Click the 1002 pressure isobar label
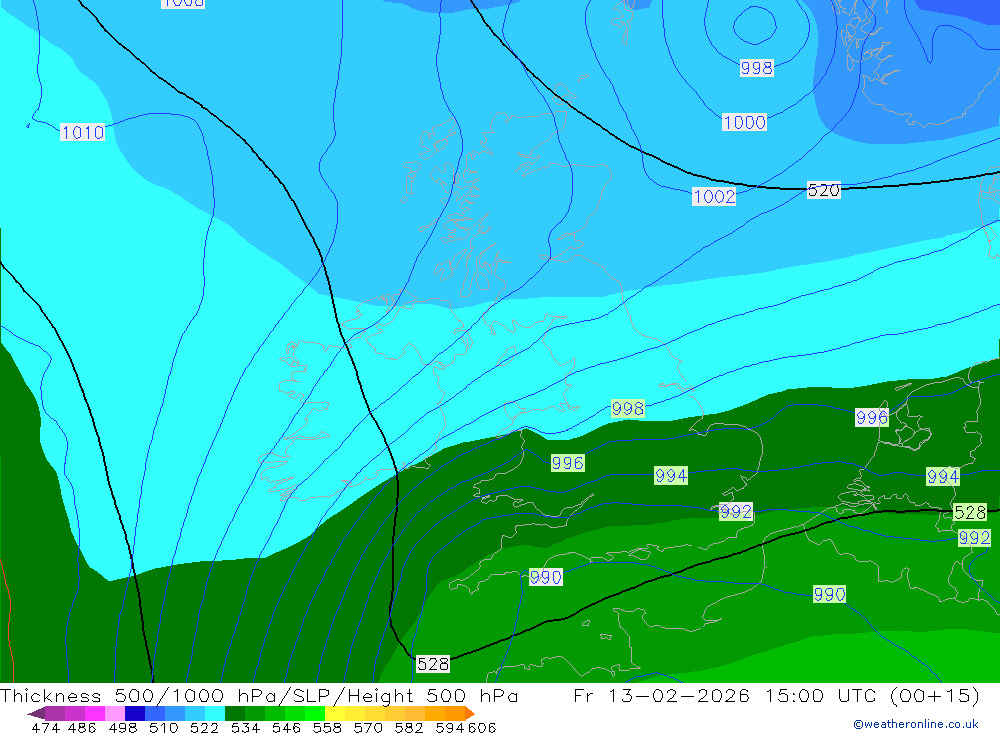Screen dimensions: 1000x733 click(714, 196)
